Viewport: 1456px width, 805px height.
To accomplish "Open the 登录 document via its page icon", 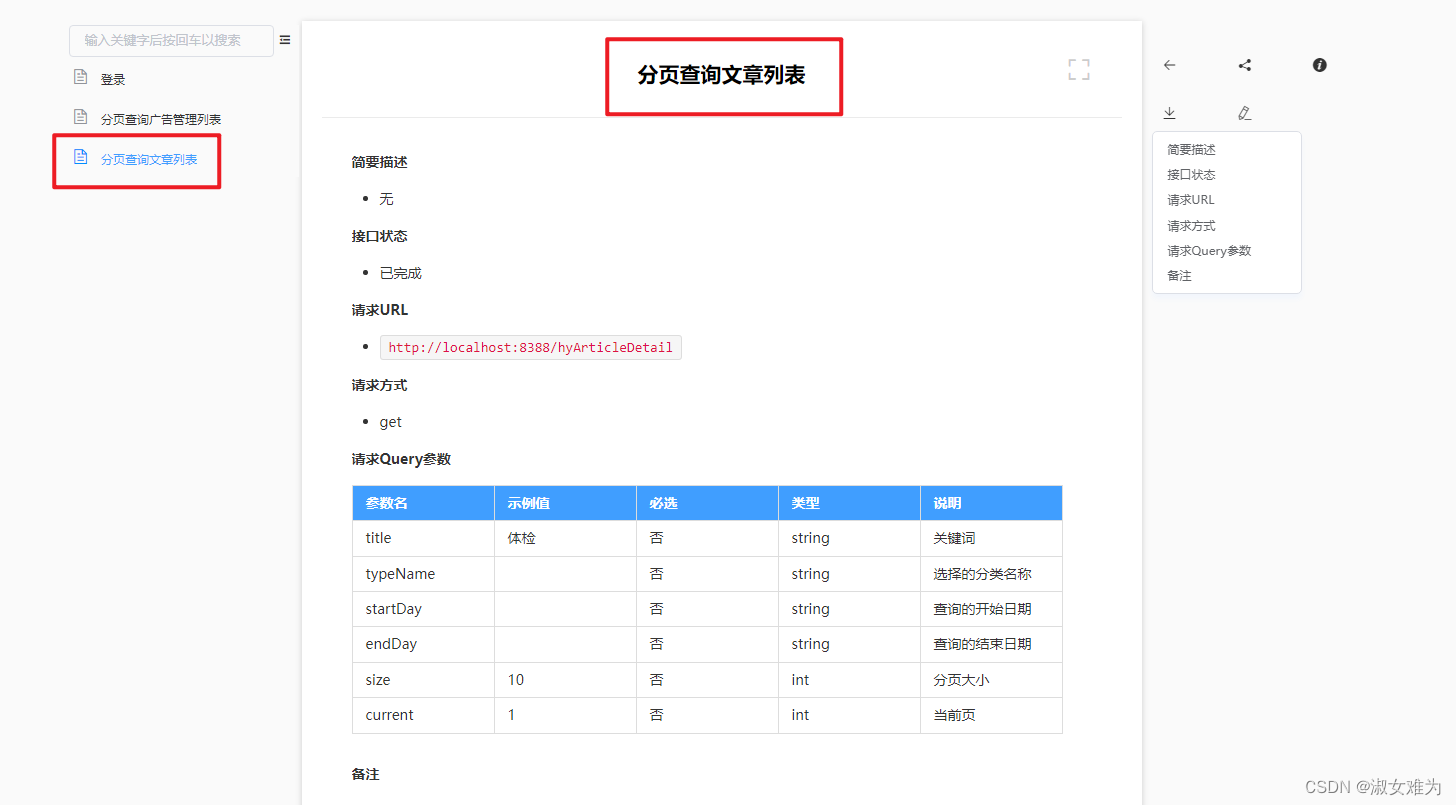I will coord(81,76).
